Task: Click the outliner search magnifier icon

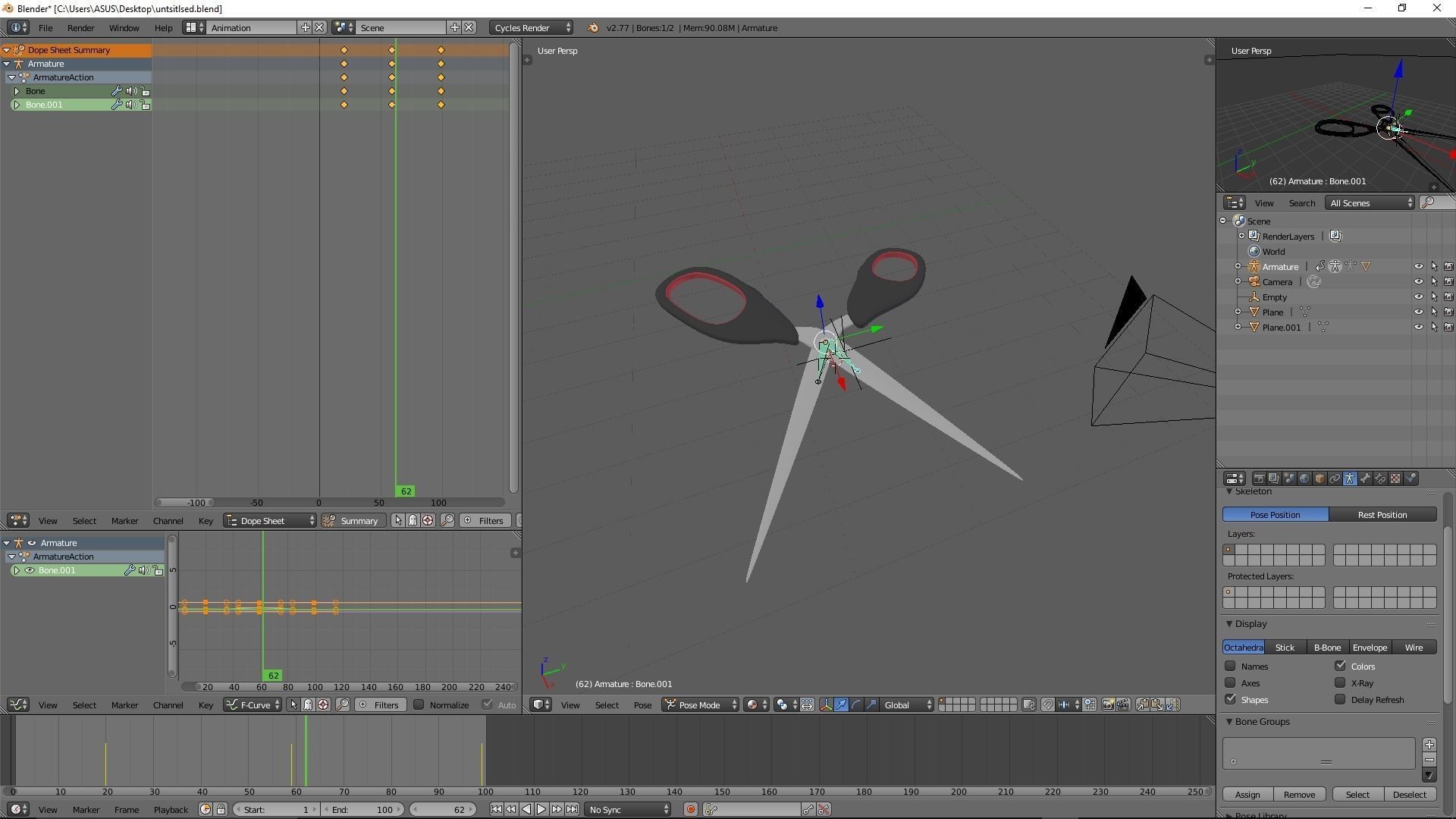Action: 1428,202
